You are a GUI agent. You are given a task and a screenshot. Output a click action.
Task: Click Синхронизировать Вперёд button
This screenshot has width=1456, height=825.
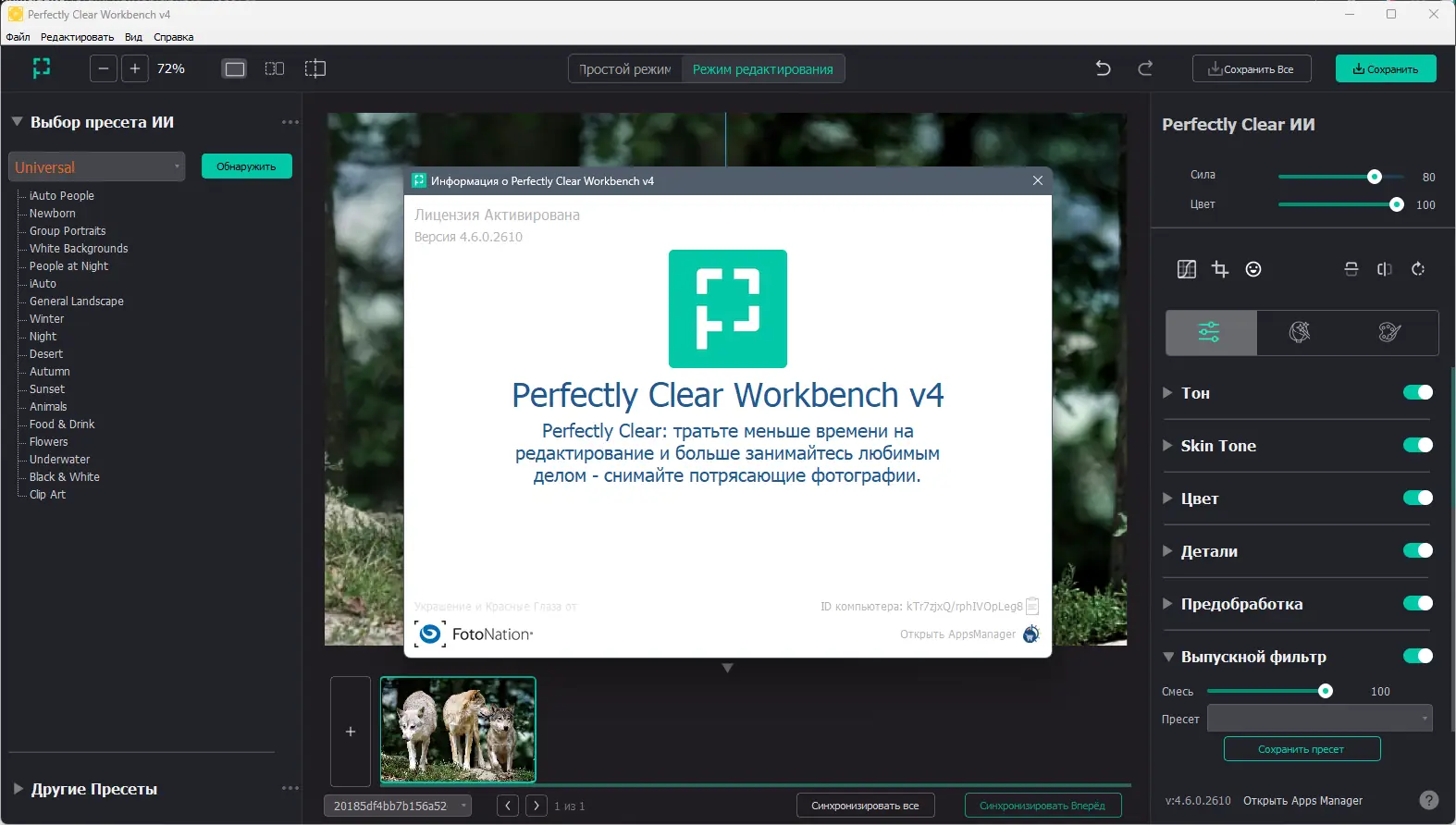point(1043,806)
